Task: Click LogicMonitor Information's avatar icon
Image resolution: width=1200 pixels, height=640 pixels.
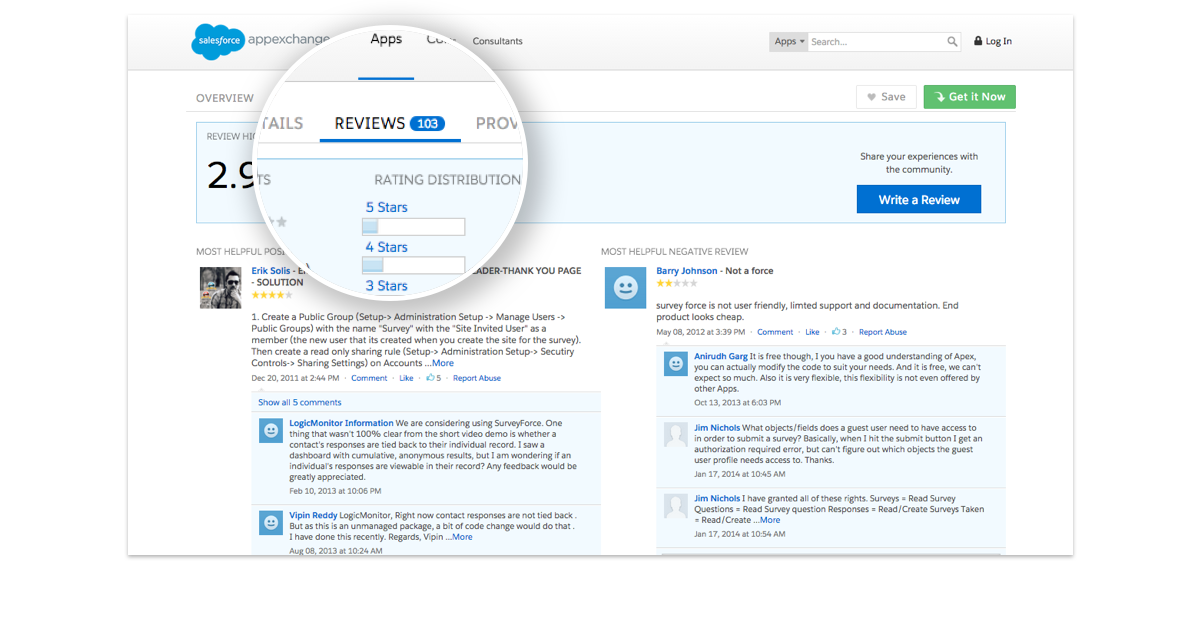Action: pyautogui.click(x=270, y=430)
